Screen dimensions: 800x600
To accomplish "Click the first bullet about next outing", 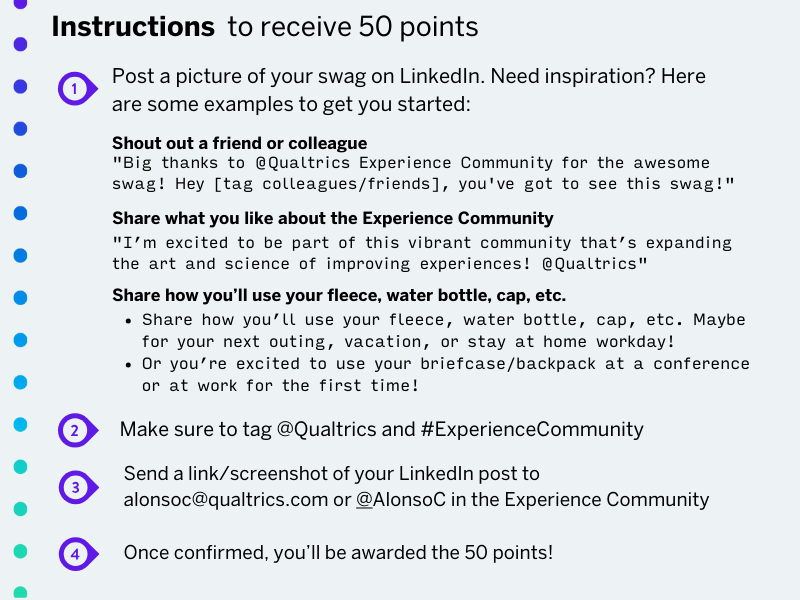I will tap(443, 331).
